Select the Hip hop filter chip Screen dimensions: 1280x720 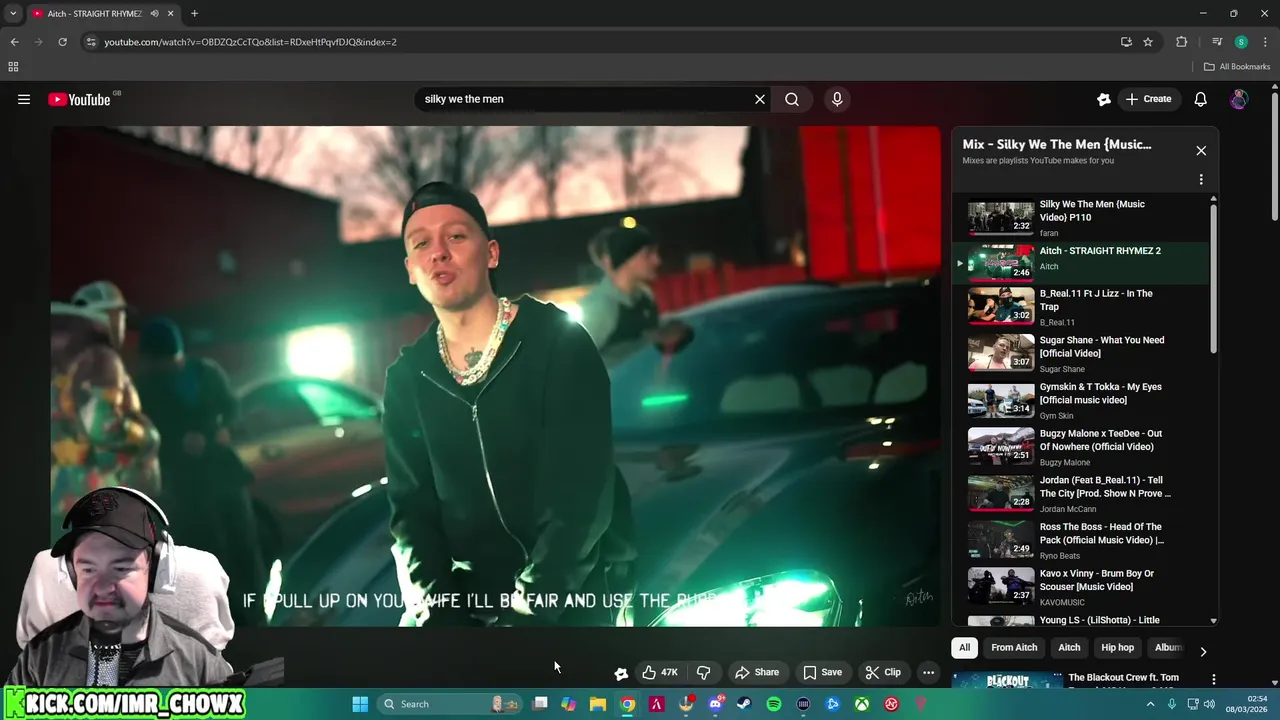[x=1117, y=647]
